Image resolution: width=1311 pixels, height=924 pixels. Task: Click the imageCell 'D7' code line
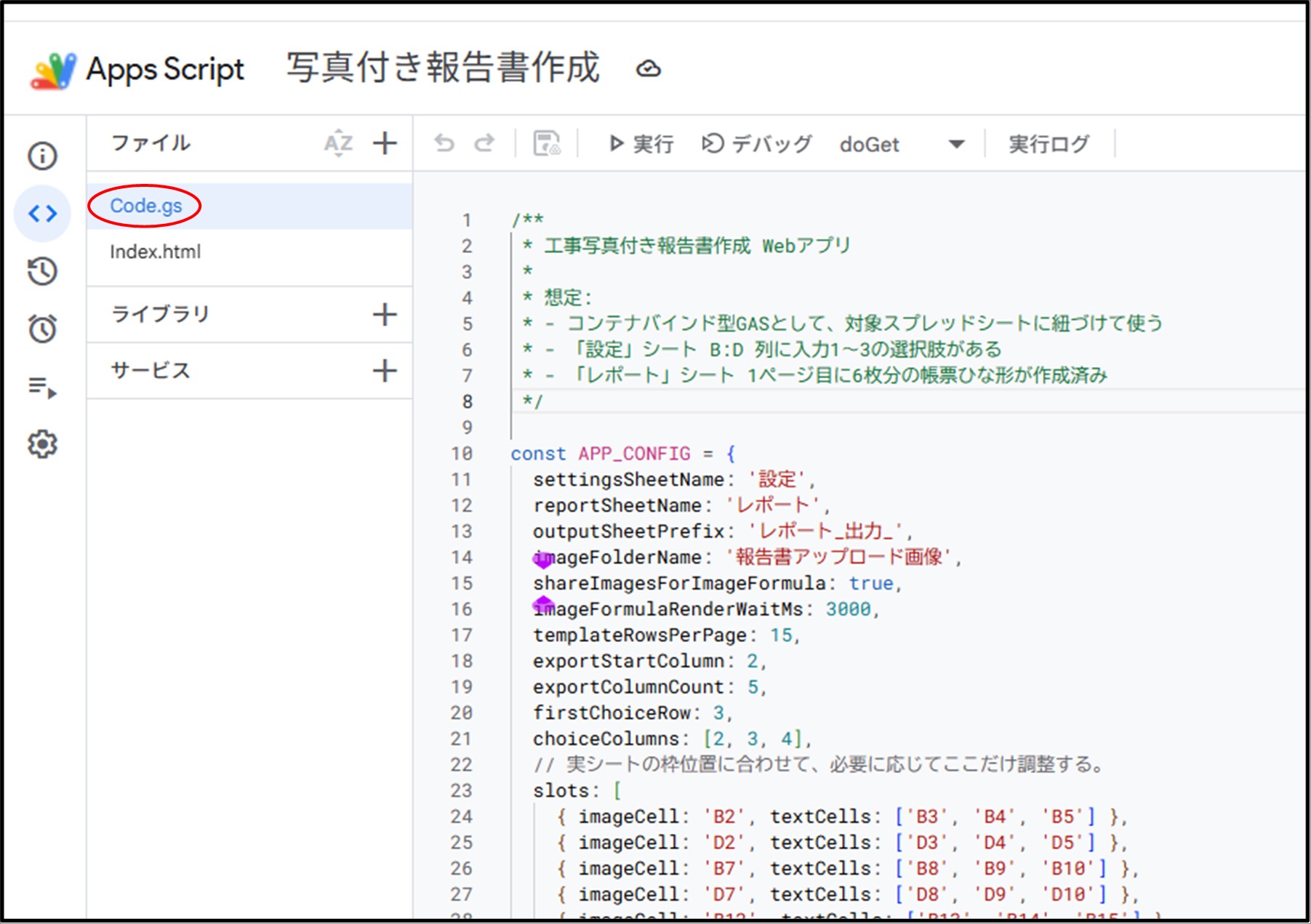pyautogui.click(x=848, y=894)
